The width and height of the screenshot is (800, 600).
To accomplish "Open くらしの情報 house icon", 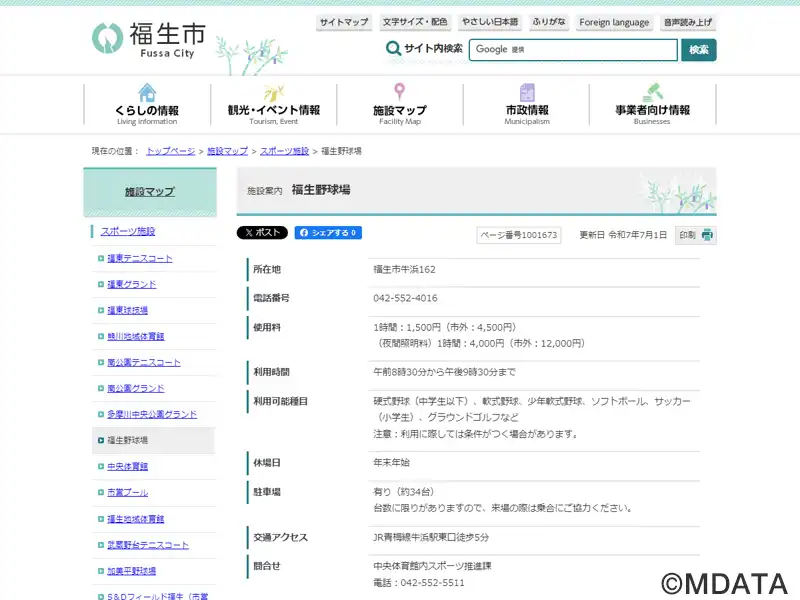I will [x=147, y=93].
